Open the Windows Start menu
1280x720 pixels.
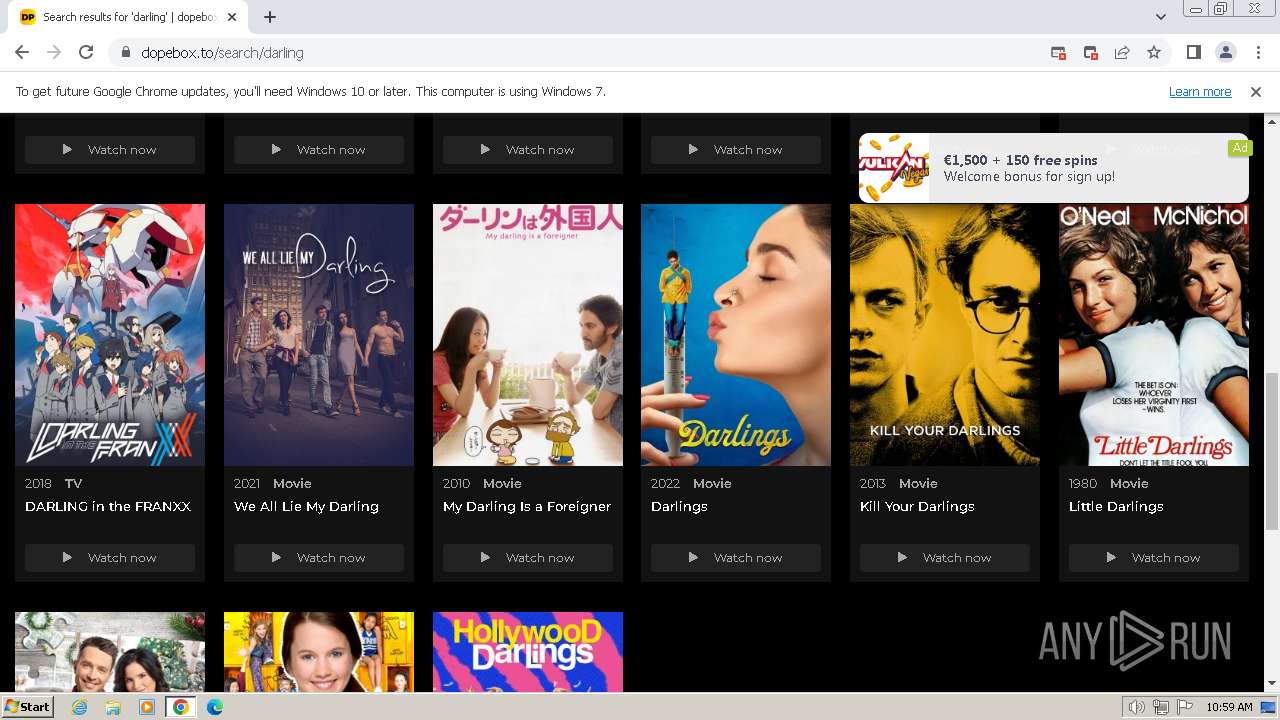[28, 707]
